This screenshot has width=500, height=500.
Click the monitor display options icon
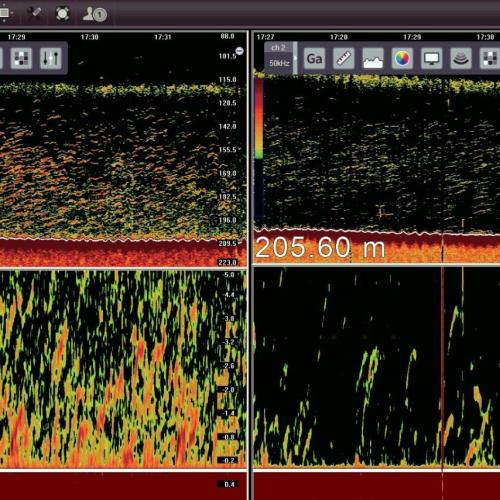432,59
